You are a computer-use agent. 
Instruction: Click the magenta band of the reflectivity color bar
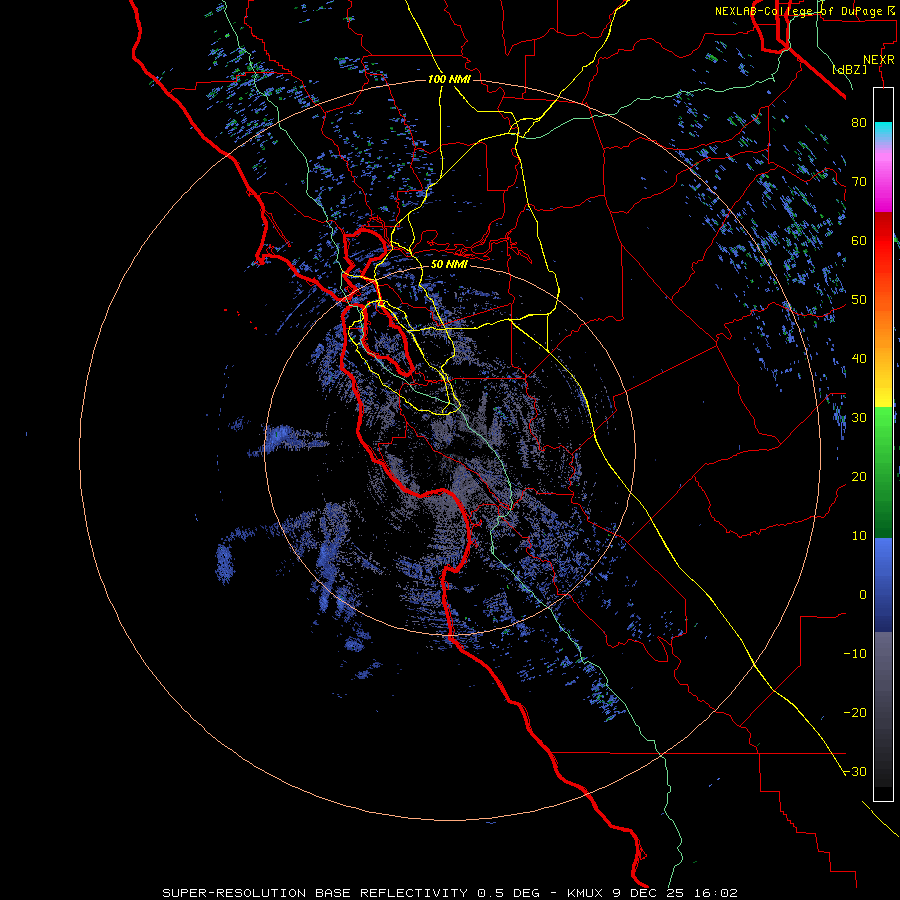point(883,181)
